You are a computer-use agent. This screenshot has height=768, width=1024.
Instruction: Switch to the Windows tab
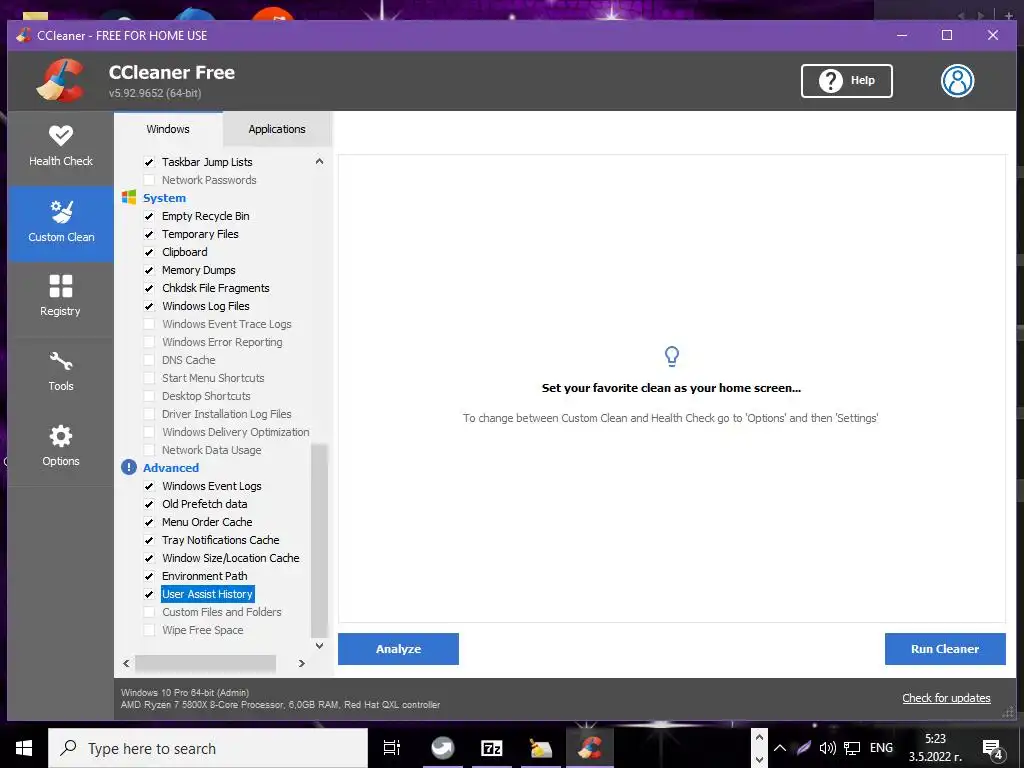click(168, 129)
